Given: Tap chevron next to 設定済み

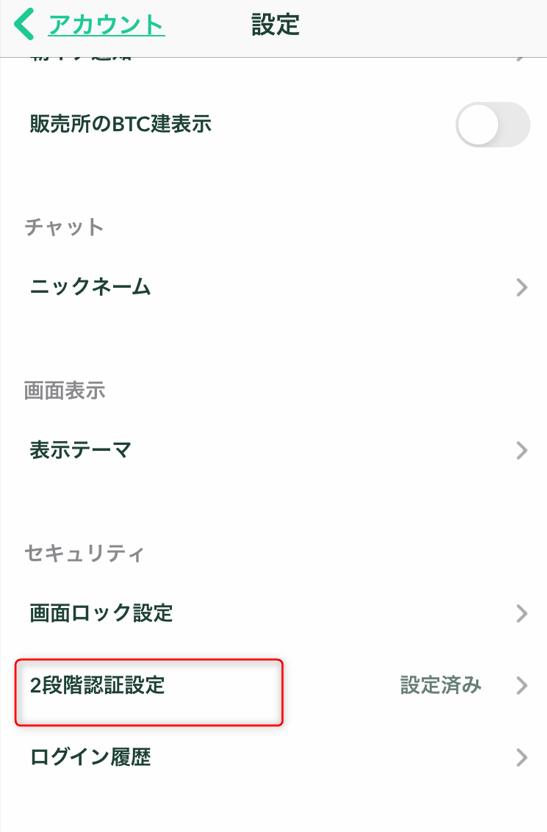Looking at the screenshot, I should (522, 686).
